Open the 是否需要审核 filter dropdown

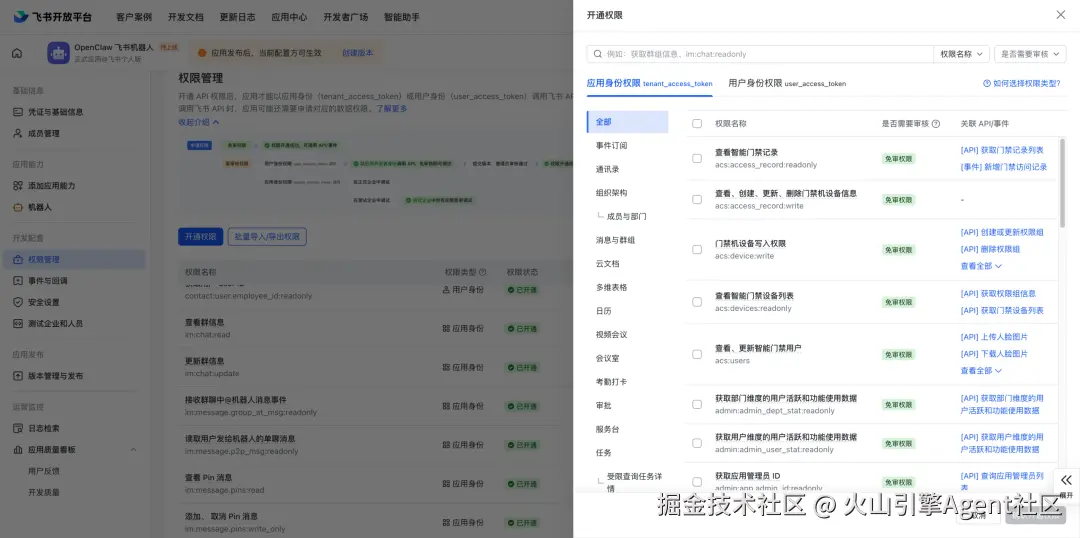(1030, 54)
